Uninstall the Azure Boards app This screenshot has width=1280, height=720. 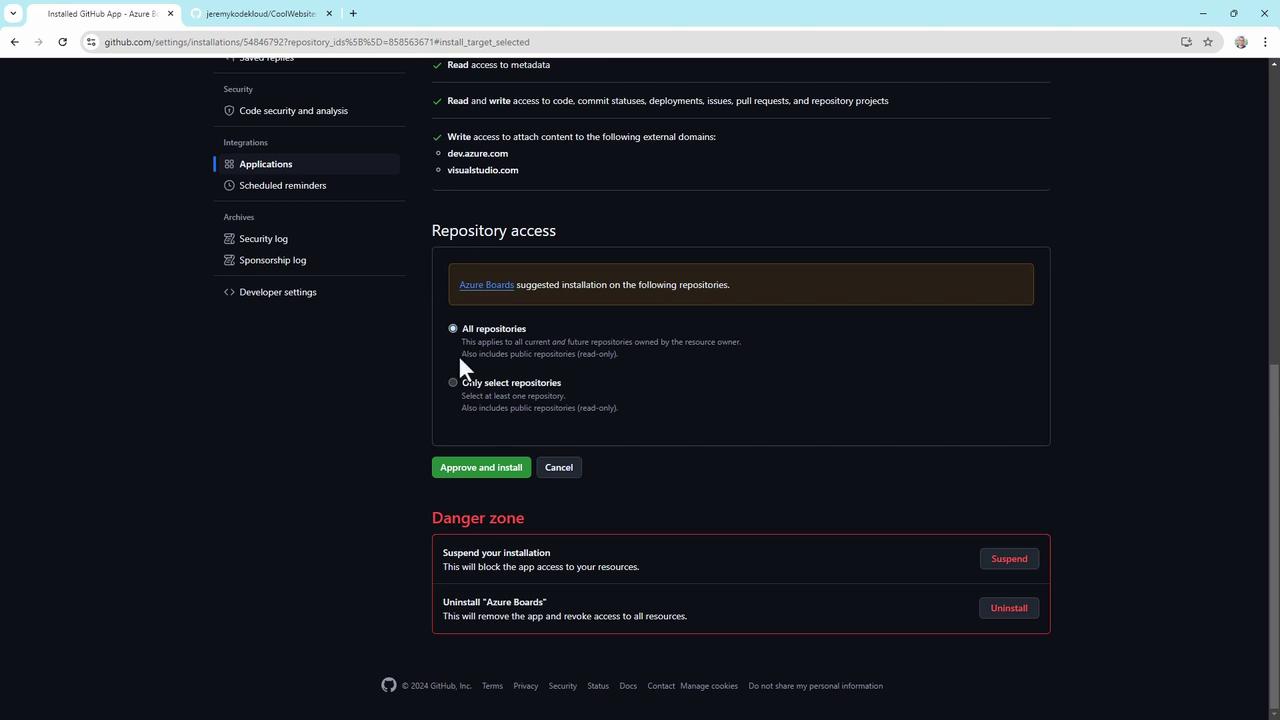coord(1008,608)
